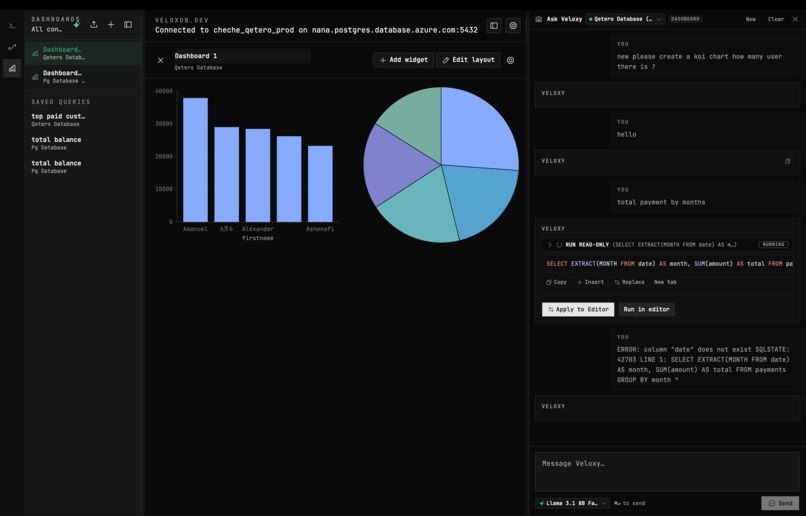
Task: Click the green sparkle AI icon in the Dashboards header
Action: 77,24
